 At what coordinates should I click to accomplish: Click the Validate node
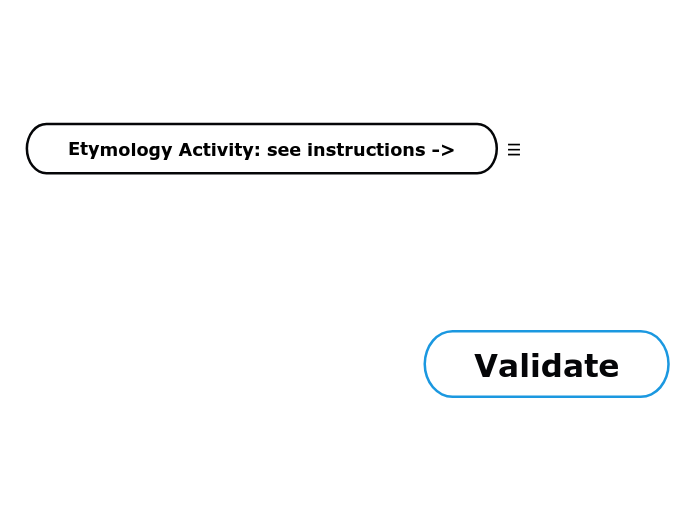click(546, 365)
